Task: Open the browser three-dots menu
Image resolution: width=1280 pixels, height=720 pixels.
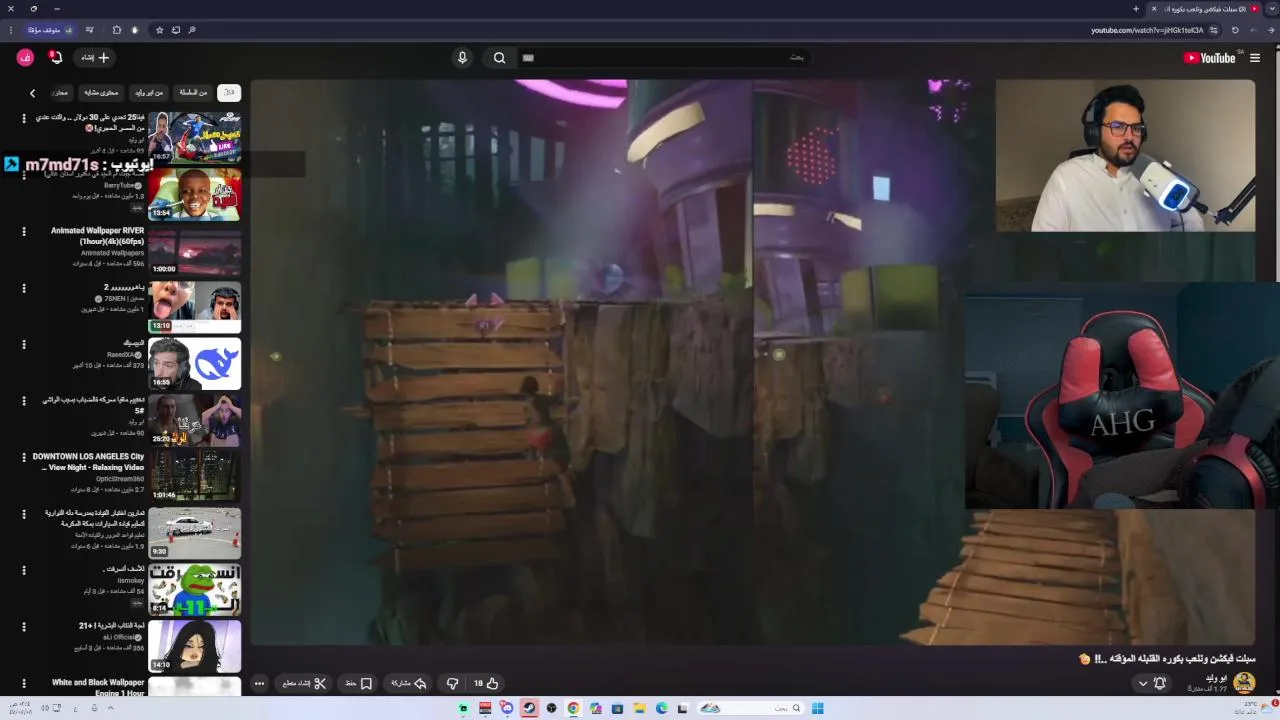Action: [x=9, y=30]
